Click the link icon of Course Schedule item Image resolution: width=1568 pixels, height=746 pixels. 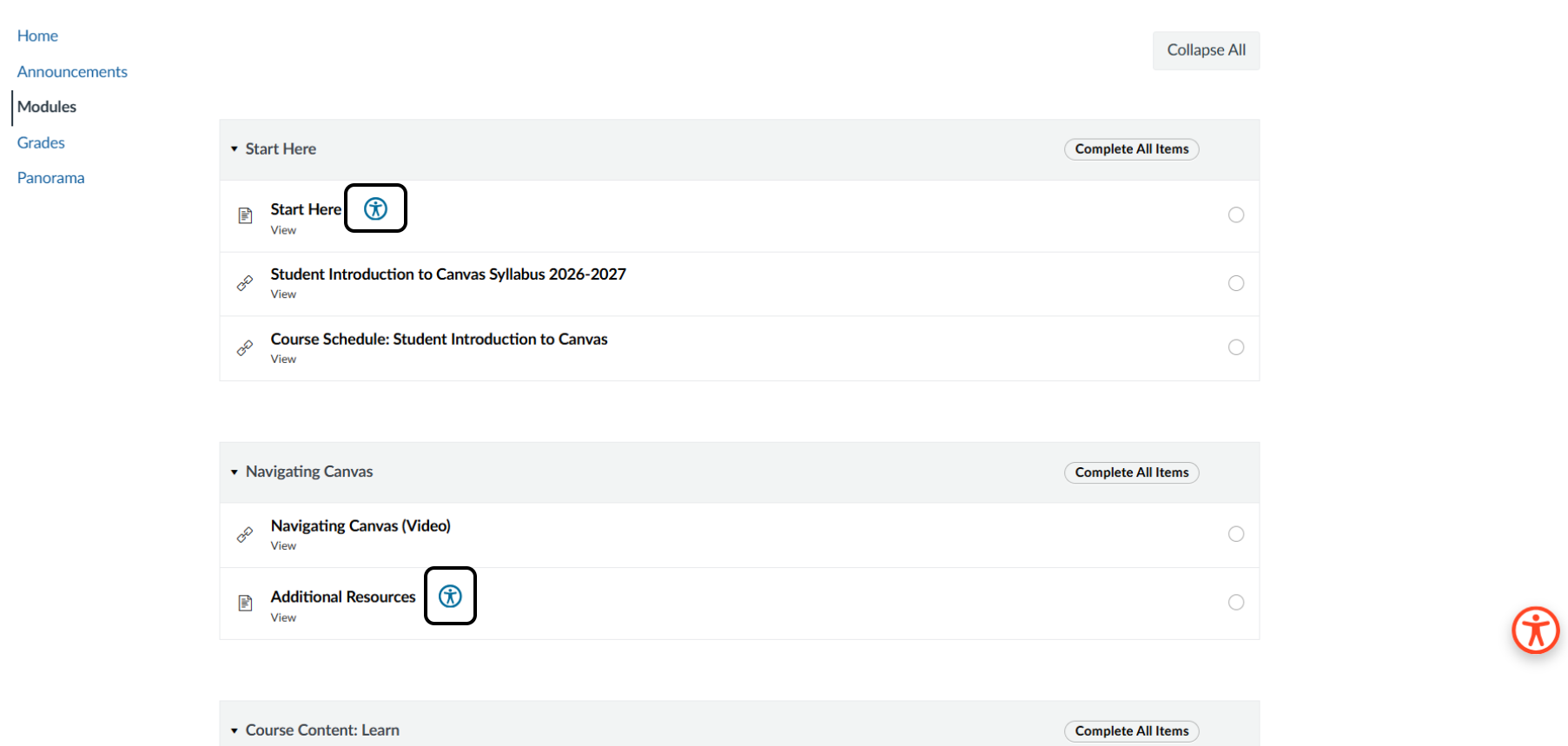(x=246, y=348)
